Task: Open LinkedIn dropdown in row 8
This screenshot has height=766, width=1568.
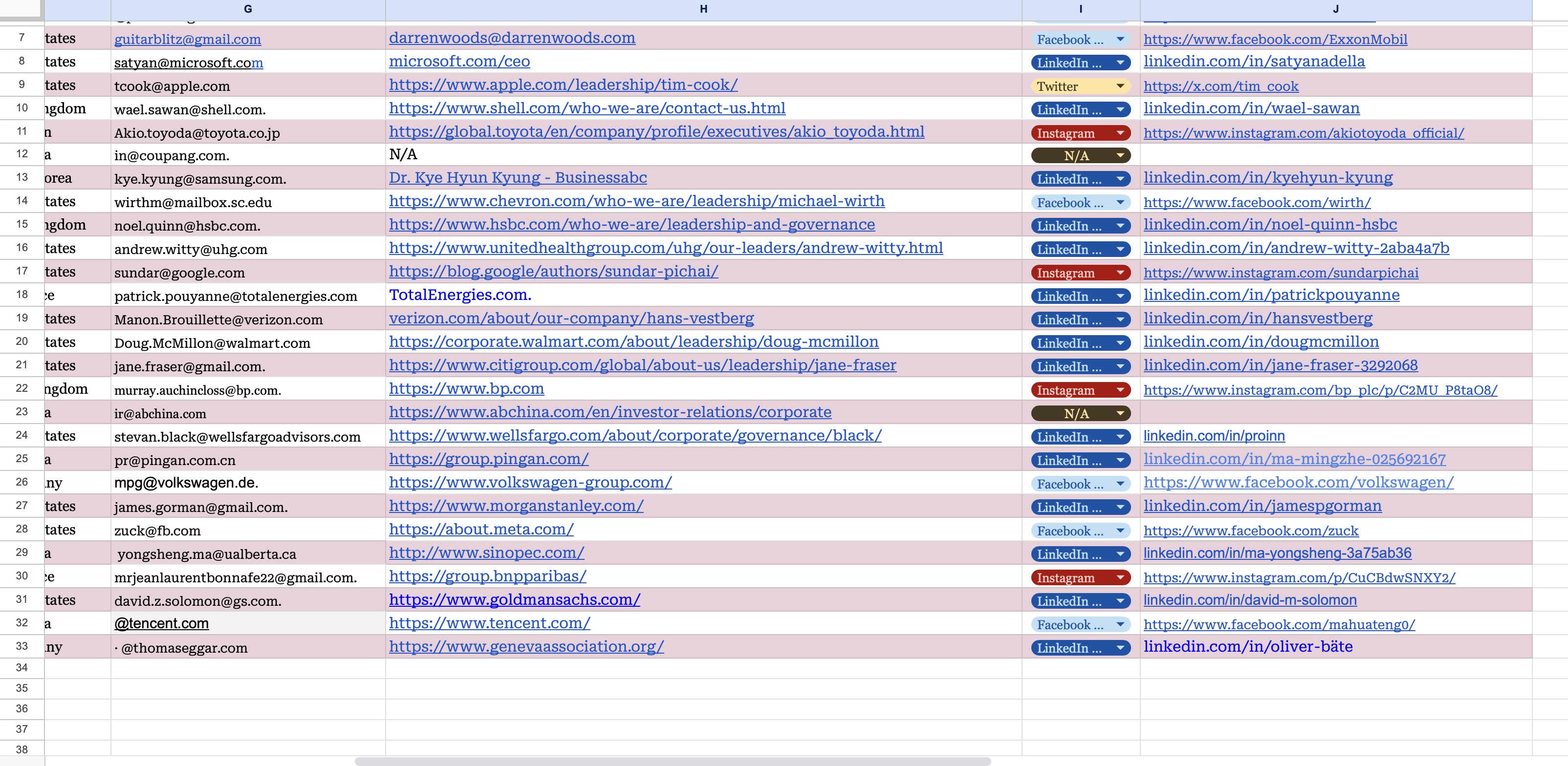Action: (1119, 63)
